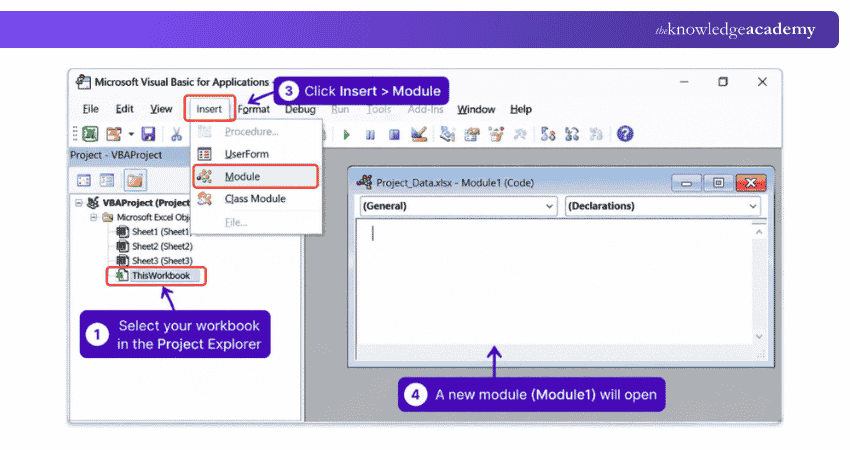Choose File... from Insert menu

click(256, 222)
